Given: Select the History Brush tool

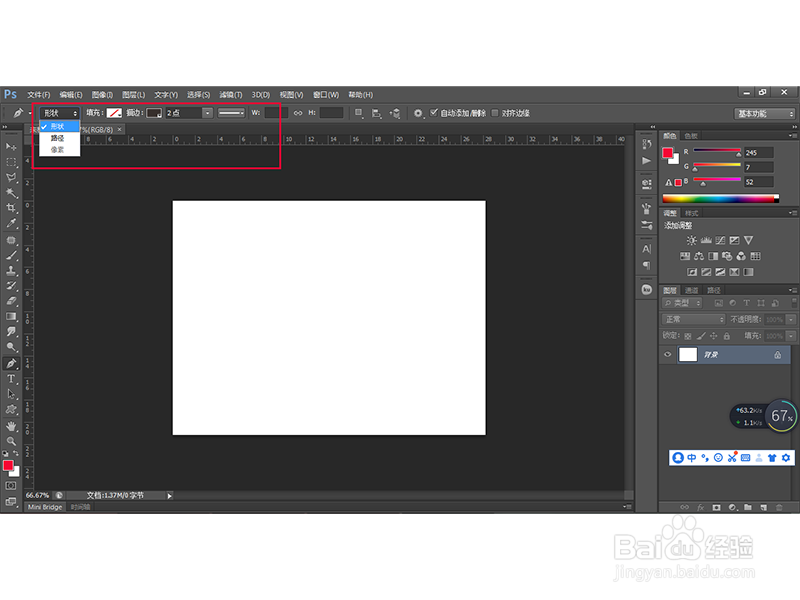Looking at the screenshot, I should 11,286.
